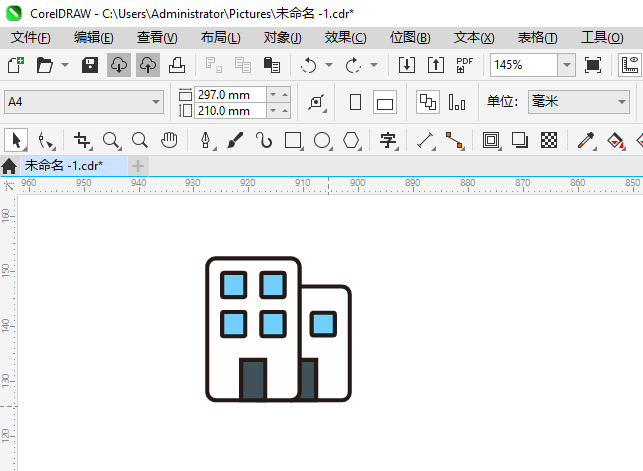Increase page width with up stepper

coord(285,95)
